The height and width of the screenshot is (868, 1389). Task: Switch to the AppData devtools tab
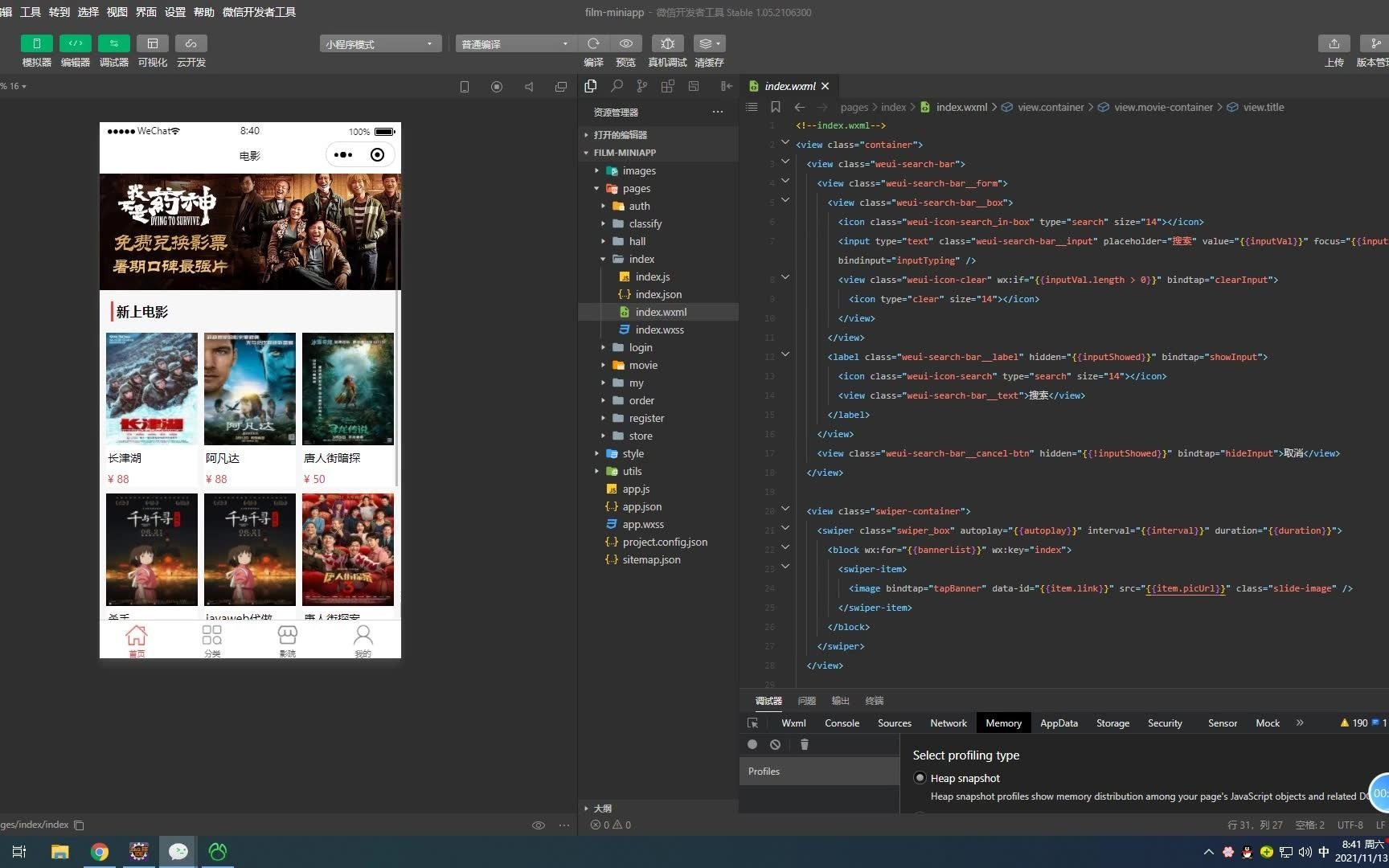(1059, 723)
